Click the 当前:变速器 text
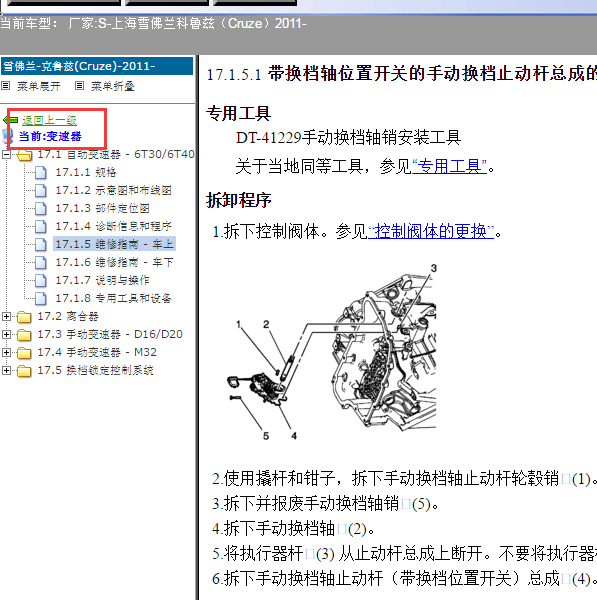Image resolution: width=597 pixels, height=600 pixels. (x=50, y=136)
